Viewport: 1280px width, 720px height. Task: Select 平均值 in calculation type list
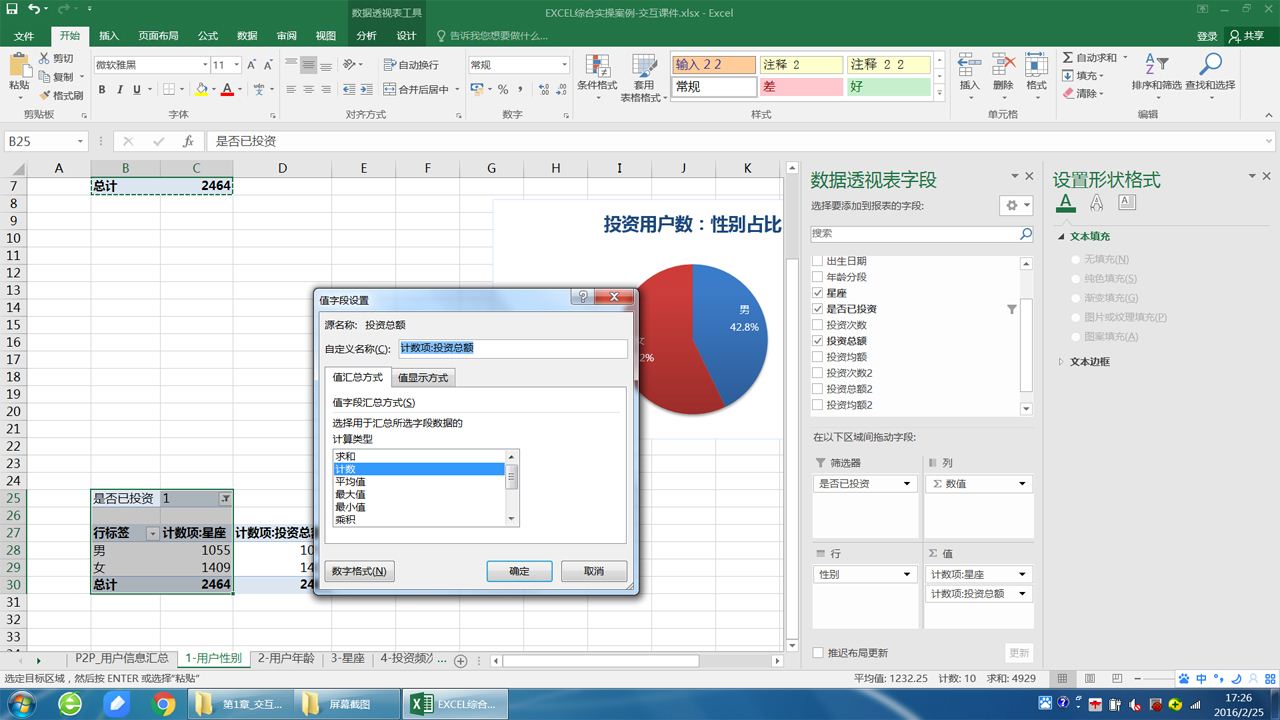coord(419,482)
